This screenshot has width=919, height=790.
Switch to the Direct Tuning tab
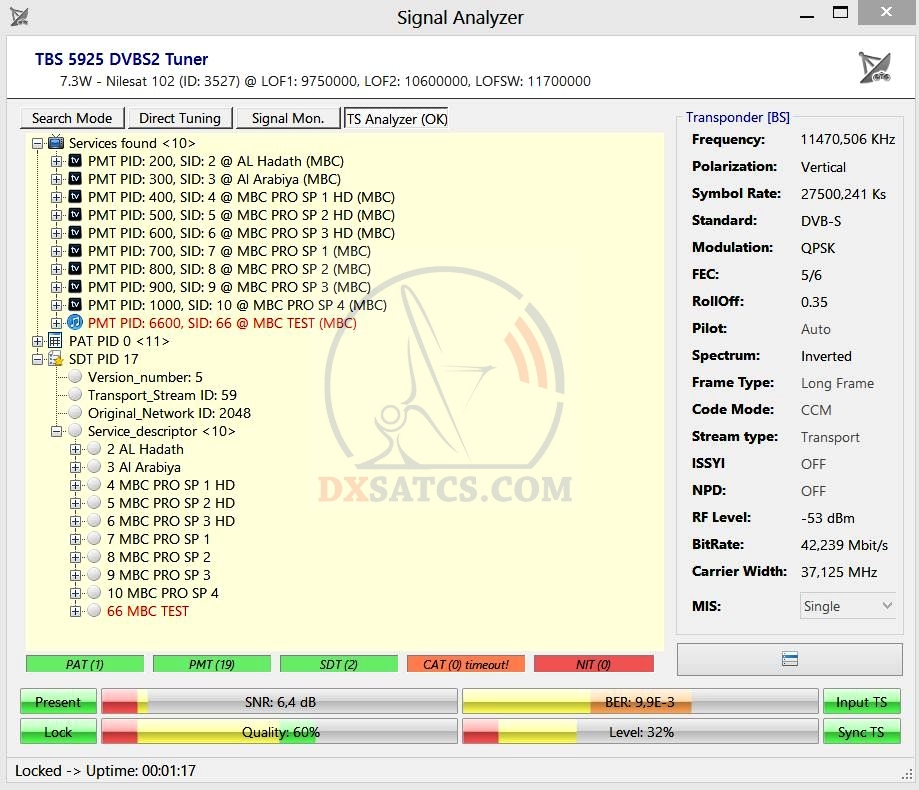coord(180,118)
